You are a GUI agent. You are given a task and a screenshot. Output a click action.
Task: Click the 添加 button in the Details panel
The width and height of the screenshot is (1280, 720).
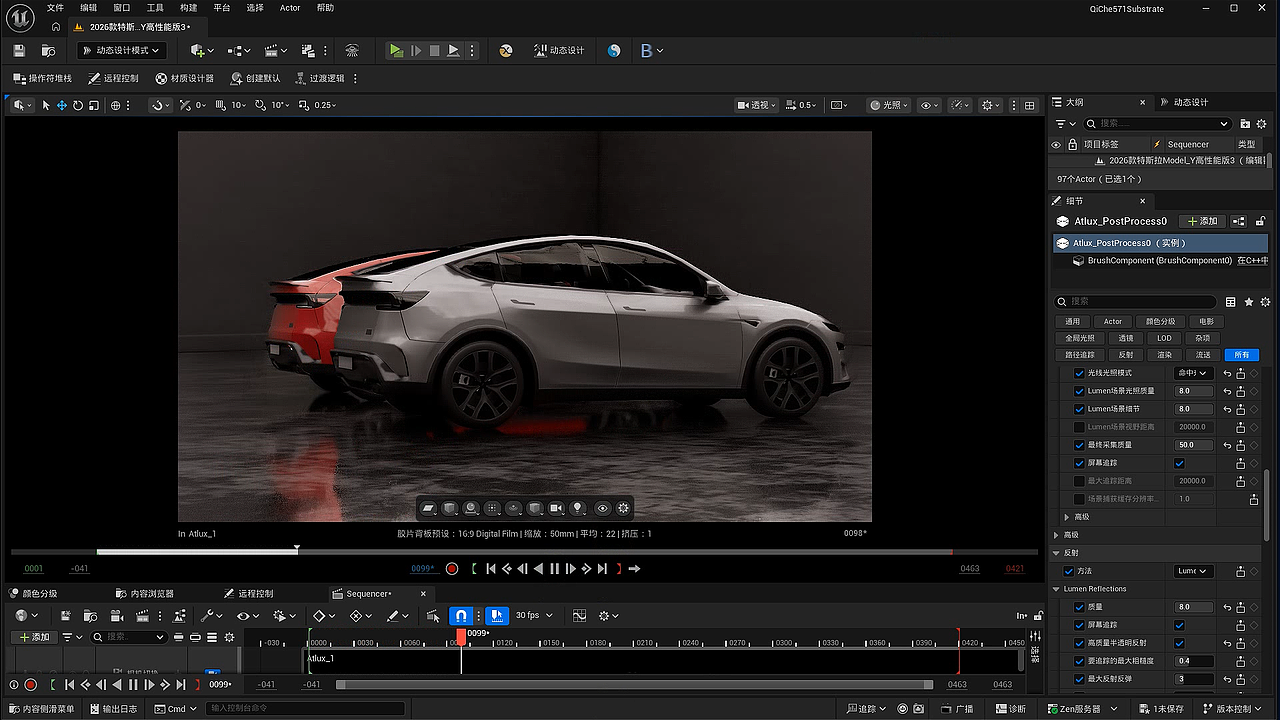[1201, 221]
